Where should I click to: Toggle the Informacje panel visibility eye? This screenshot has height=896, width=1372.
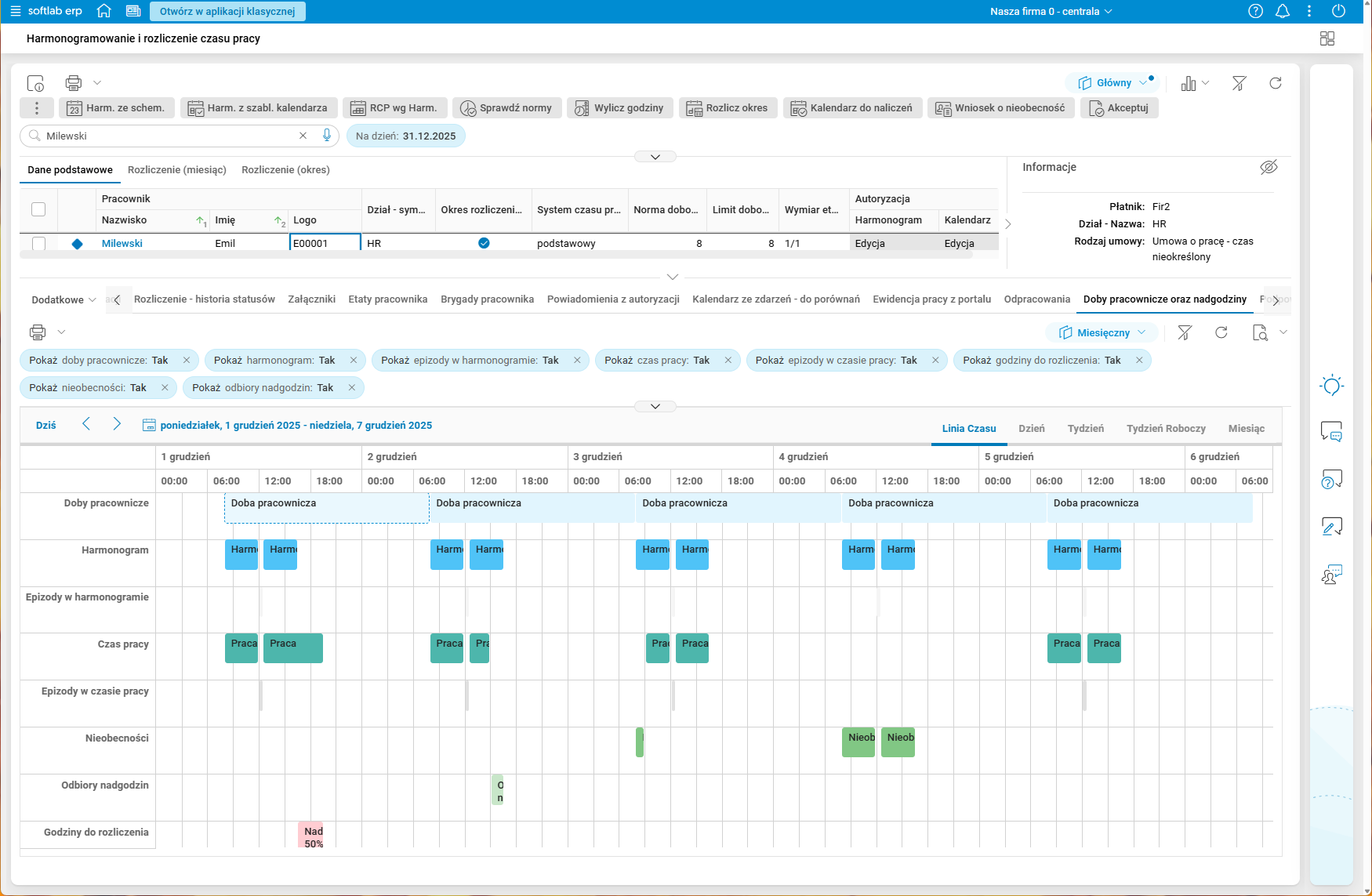[x=1269, y=167]
